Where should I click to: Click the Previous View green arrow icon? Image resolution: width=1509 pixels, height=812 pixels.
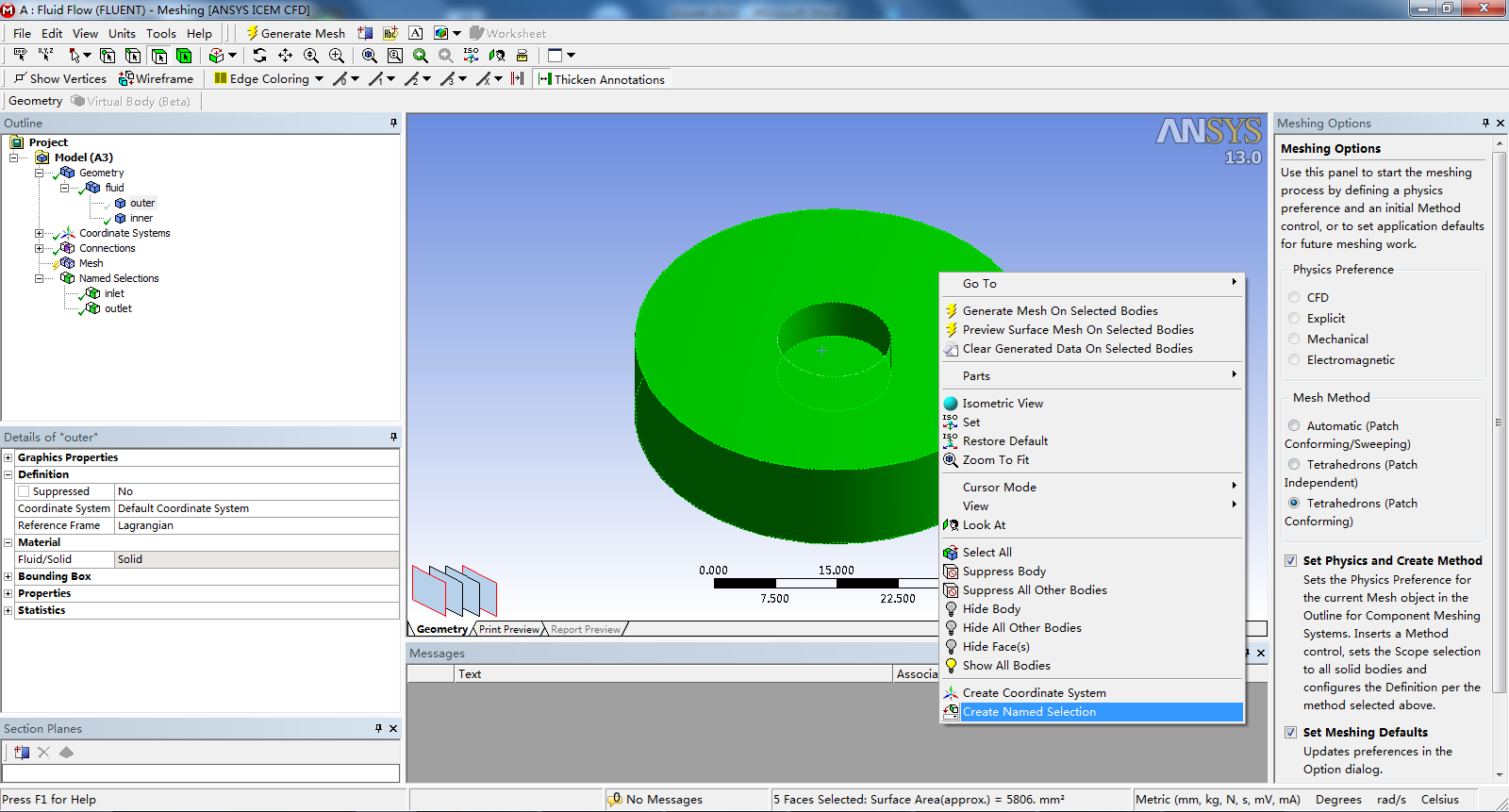421,56
